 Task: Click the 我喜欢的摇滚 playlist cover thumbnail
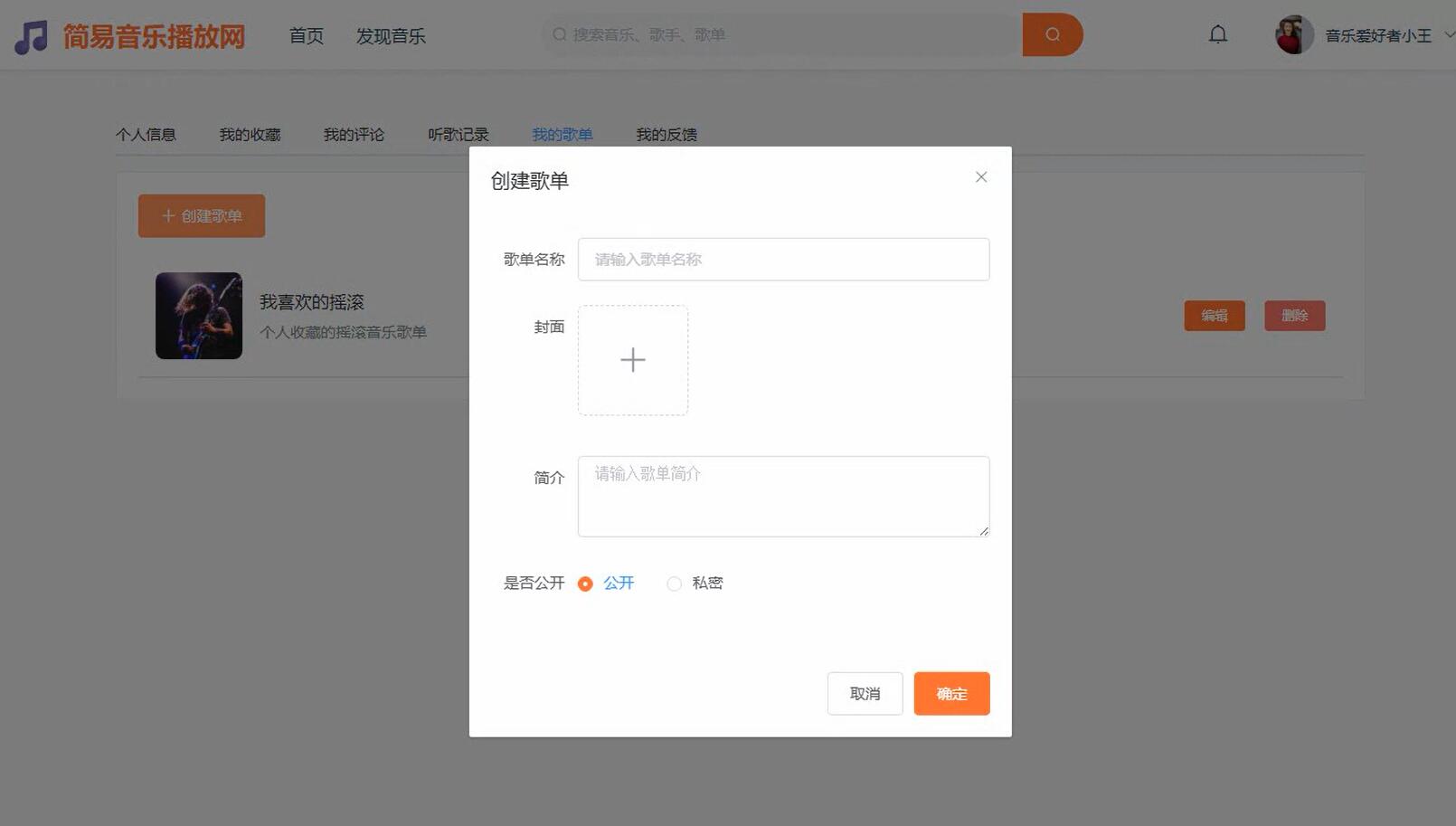coord(199,316)
